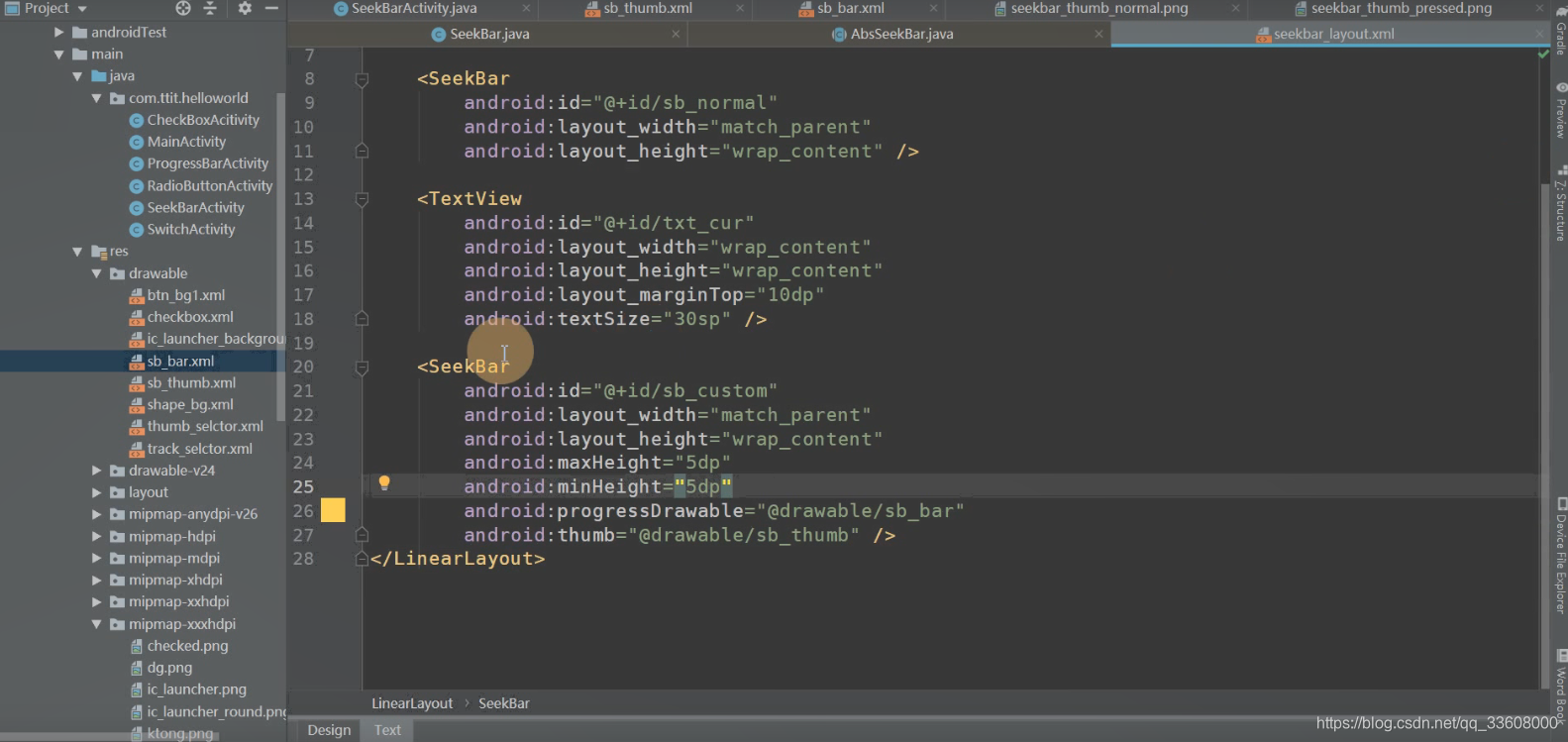The height and width of the screenshot is (742, 1568).
Task: Open seekbar_thumb_pressed.png tab
Action: pos(1401,8)
